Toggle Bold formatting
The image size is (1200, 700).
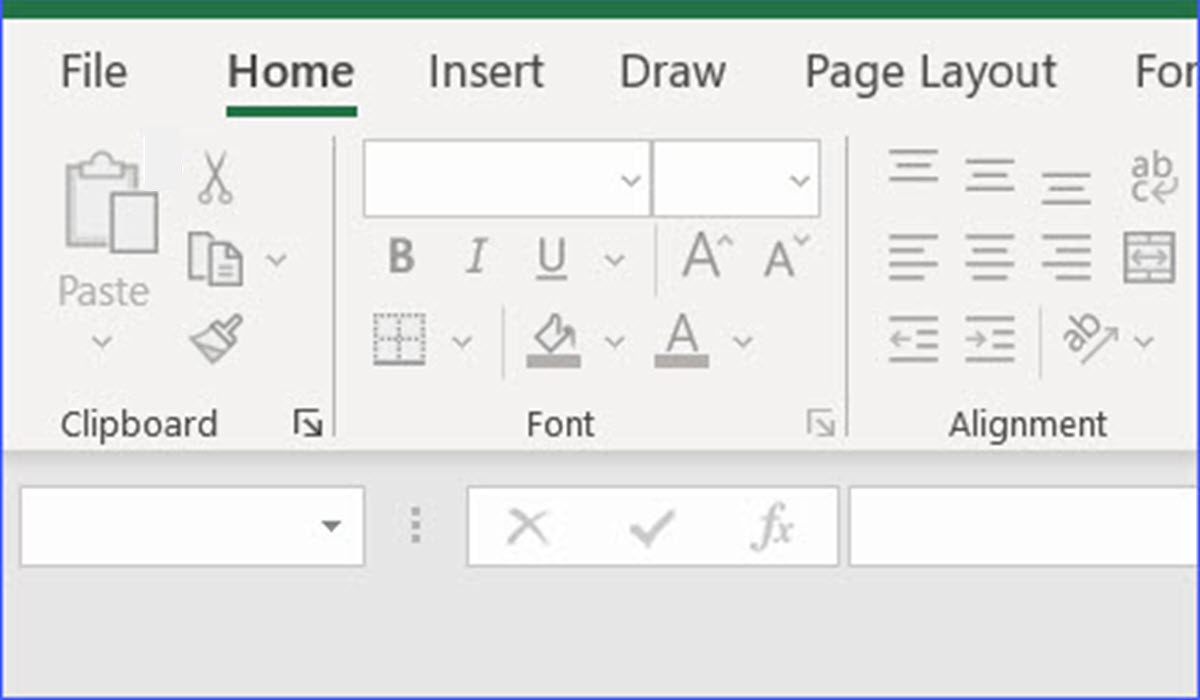pyautogui.click(x=401, y=258)
